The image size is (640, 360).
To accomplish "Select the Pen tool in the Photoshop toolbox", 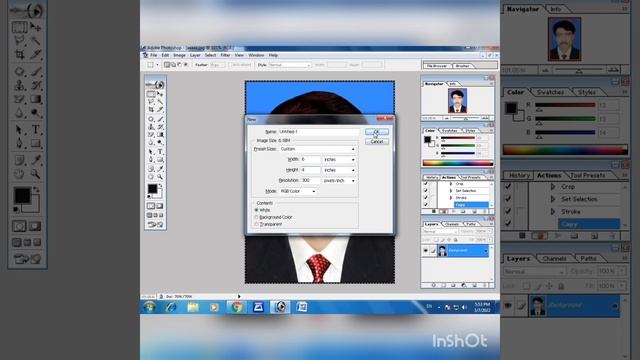I will [151, 160].
